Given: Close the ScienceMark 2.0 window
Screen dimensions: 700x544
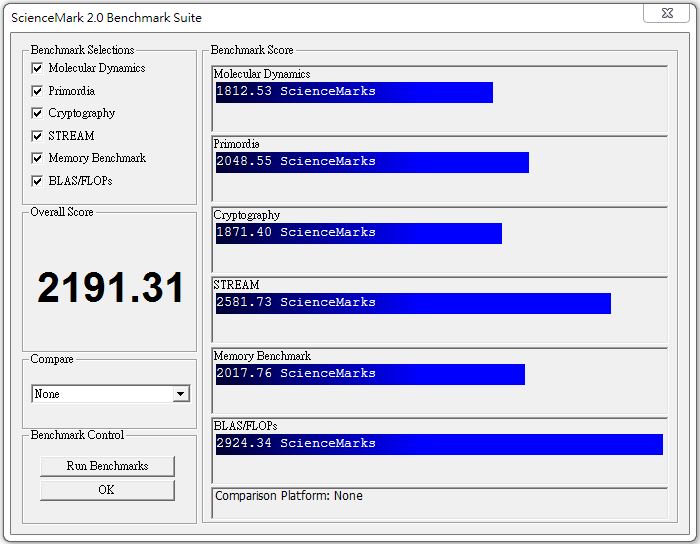Looking at the screenshot, I should pos(665,15).
